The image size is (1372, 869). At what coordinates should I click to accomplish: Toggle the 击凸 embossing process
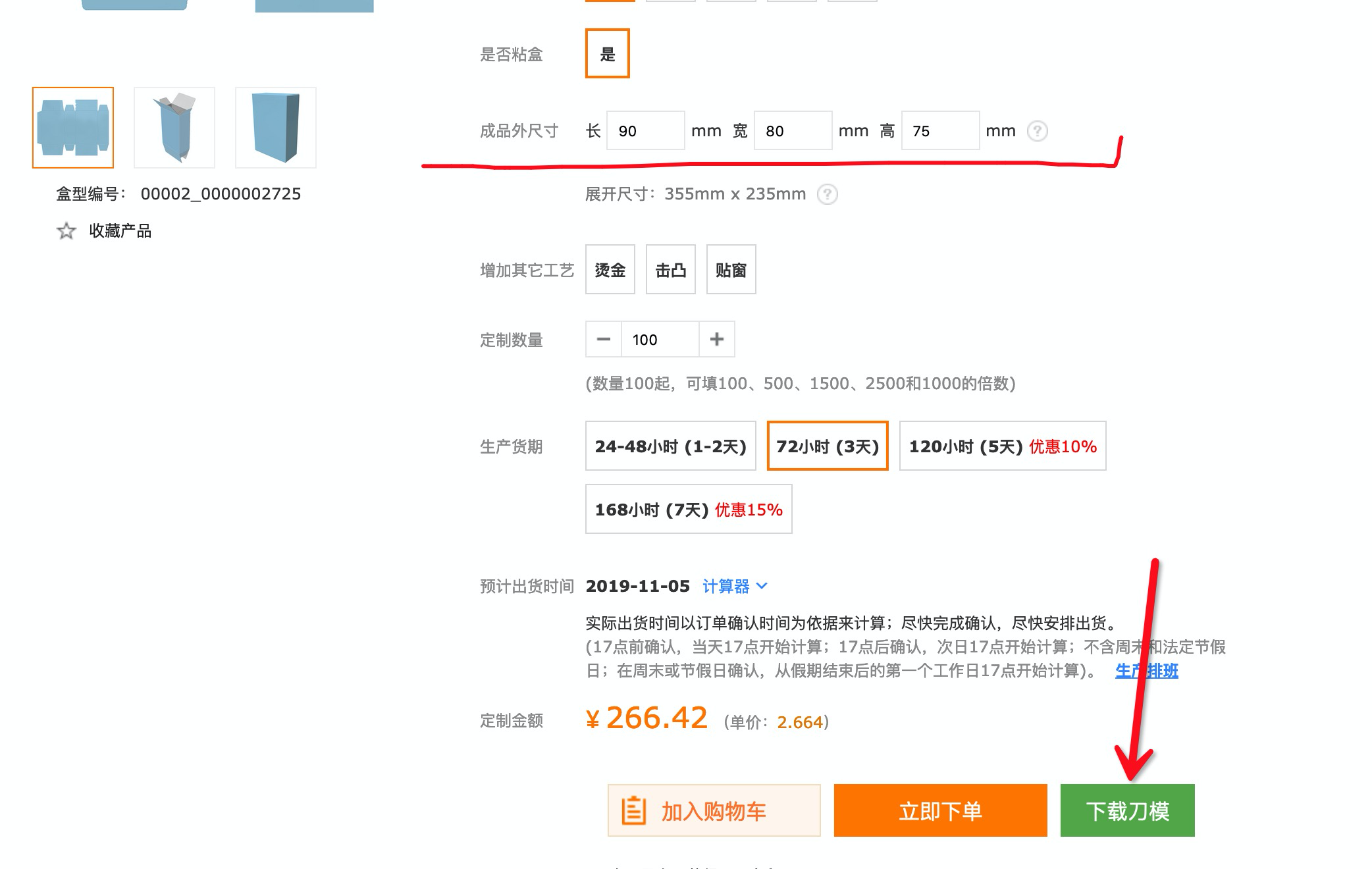[670, 269]
